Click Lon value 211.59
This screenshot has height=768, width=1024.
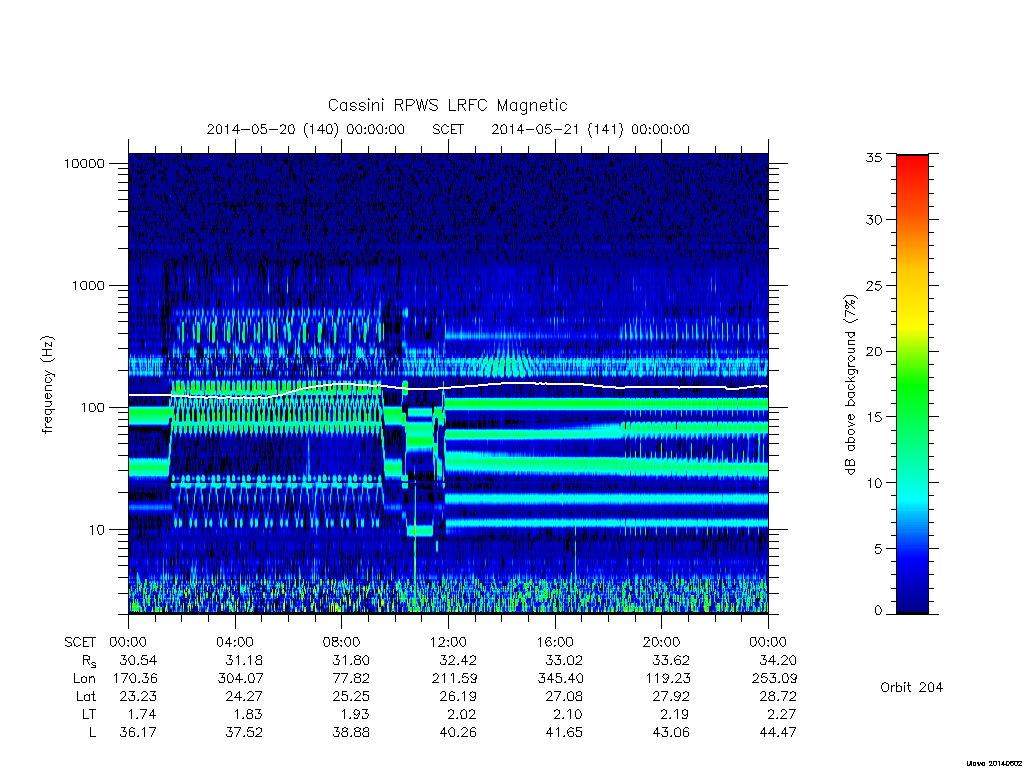pyautogui.click(x=454, y=679)
